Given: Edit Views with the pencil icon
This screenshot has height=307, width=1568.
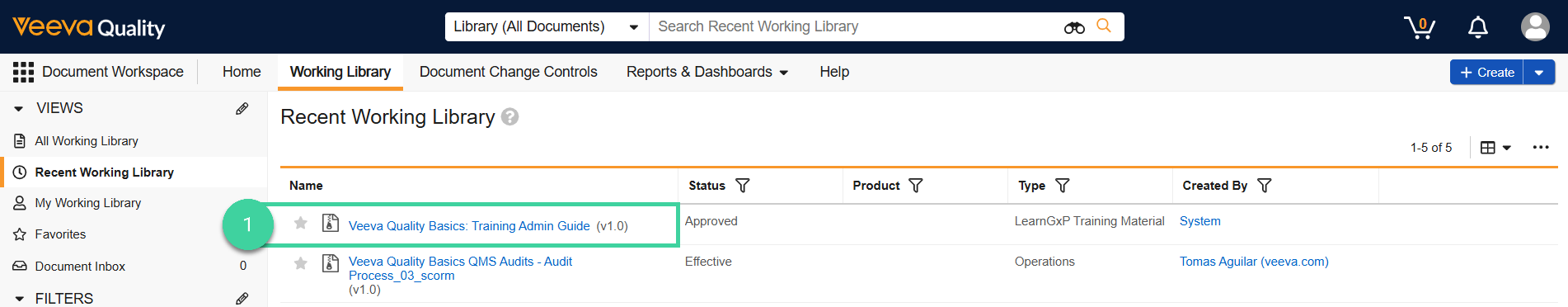Looking at the screenshot, I should [x=242, y=108].
